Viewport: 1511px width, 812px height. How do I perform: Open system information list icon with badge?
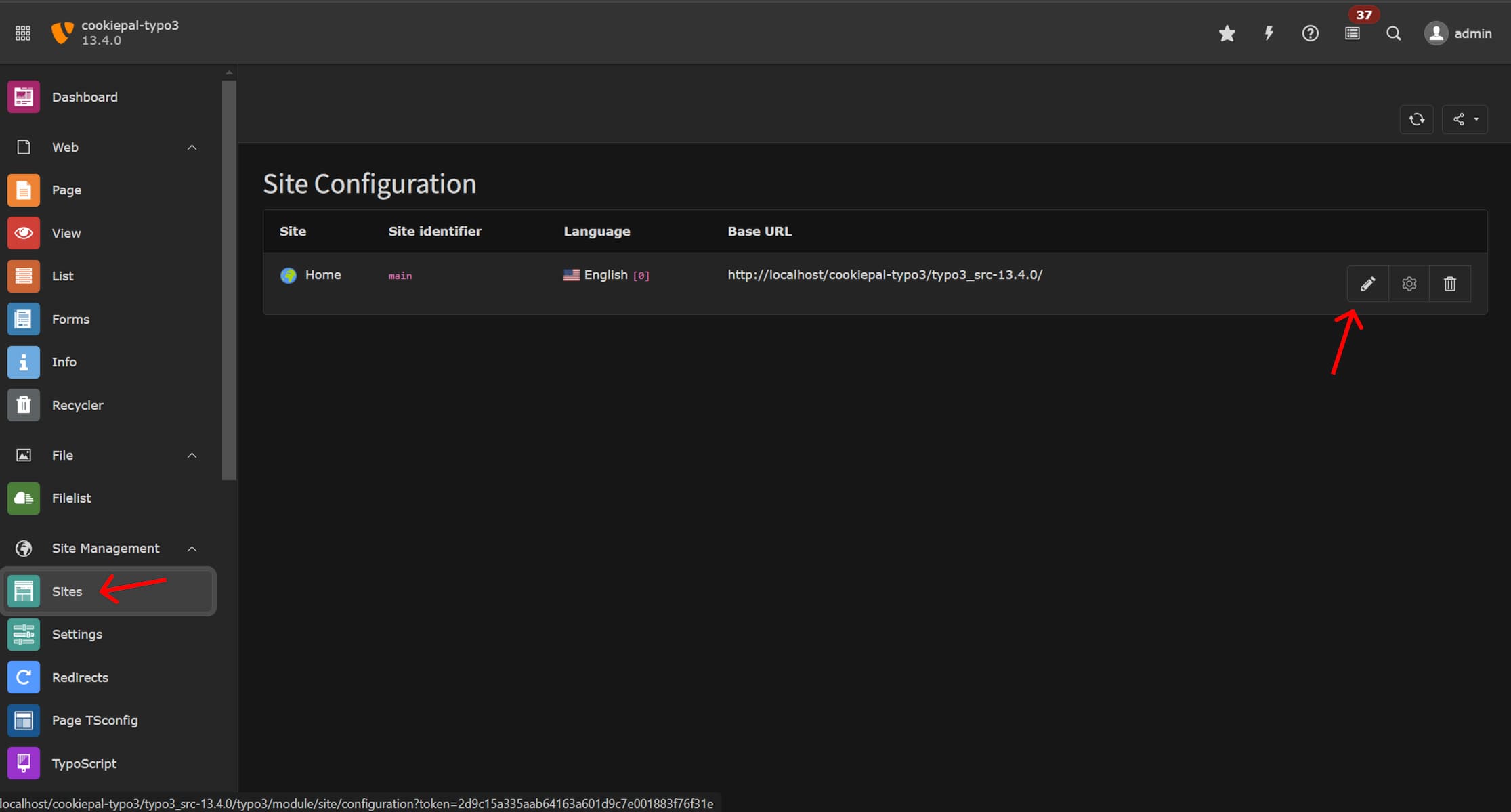(x=1352, y=33)
